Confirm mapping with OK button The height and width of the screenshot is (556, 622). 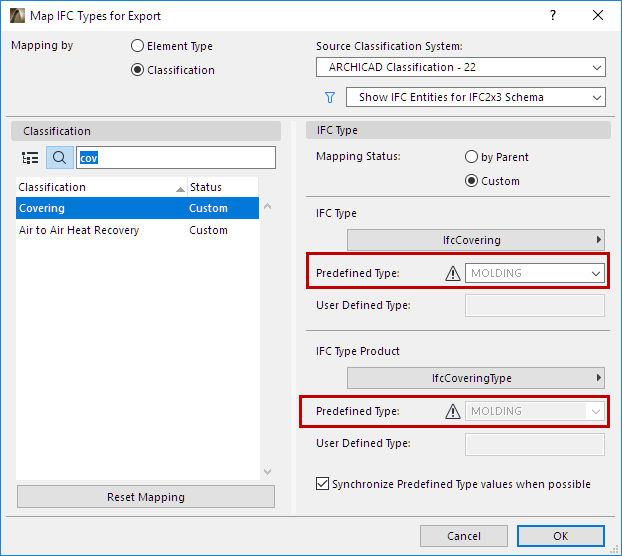(561, 536)
